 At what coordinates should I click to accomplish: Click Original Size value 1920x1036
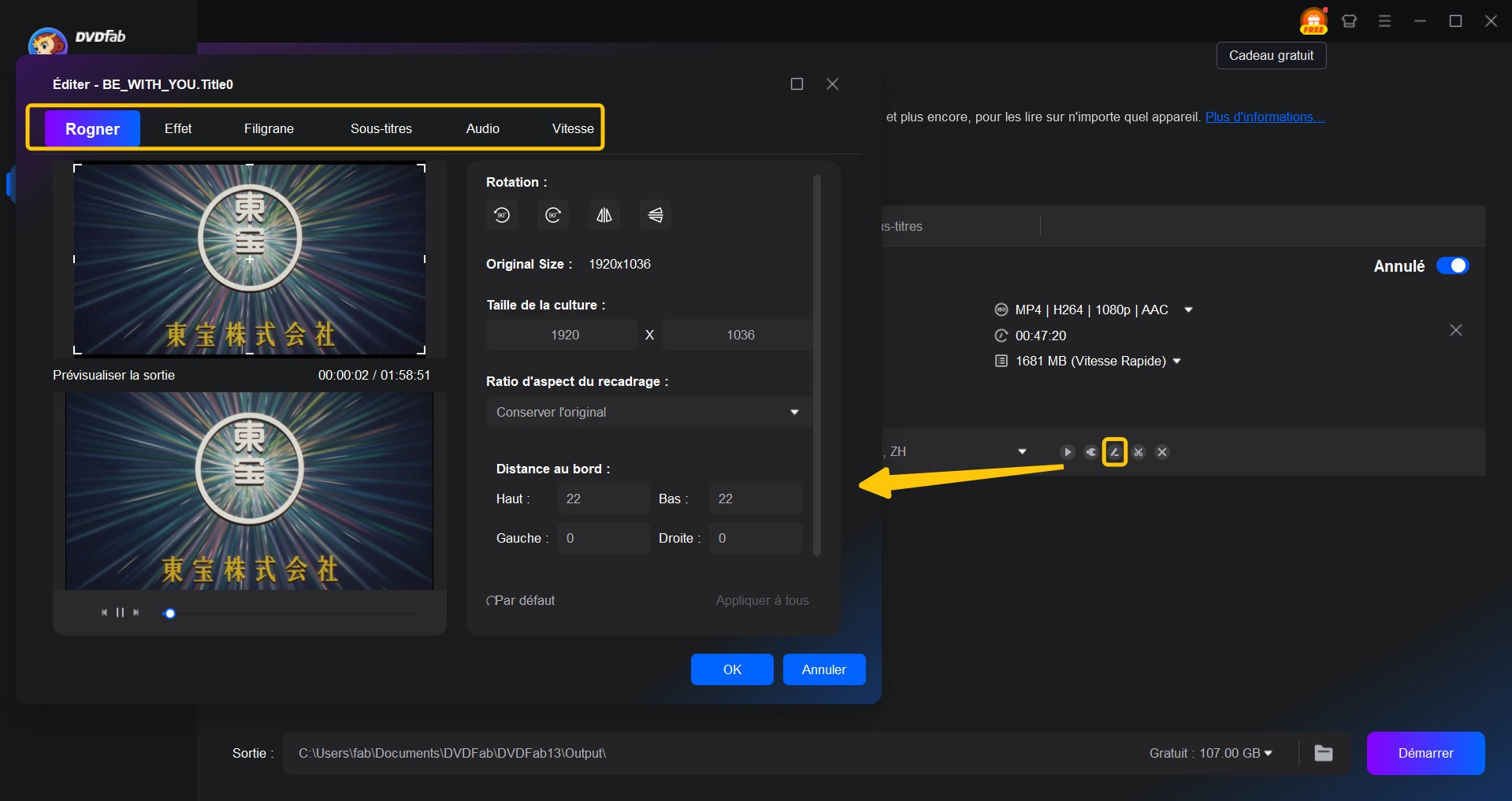[x=619, y=265]
